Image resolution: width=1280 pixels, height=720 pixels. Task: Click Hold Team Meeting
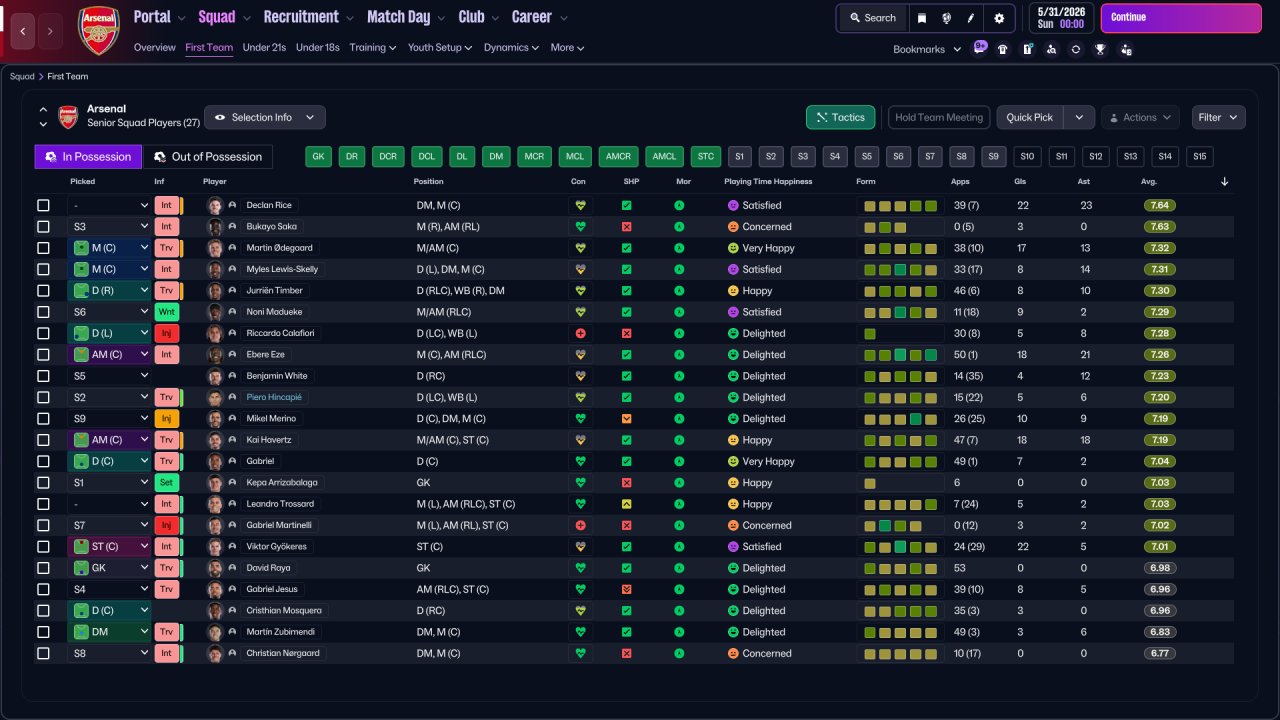939,117
